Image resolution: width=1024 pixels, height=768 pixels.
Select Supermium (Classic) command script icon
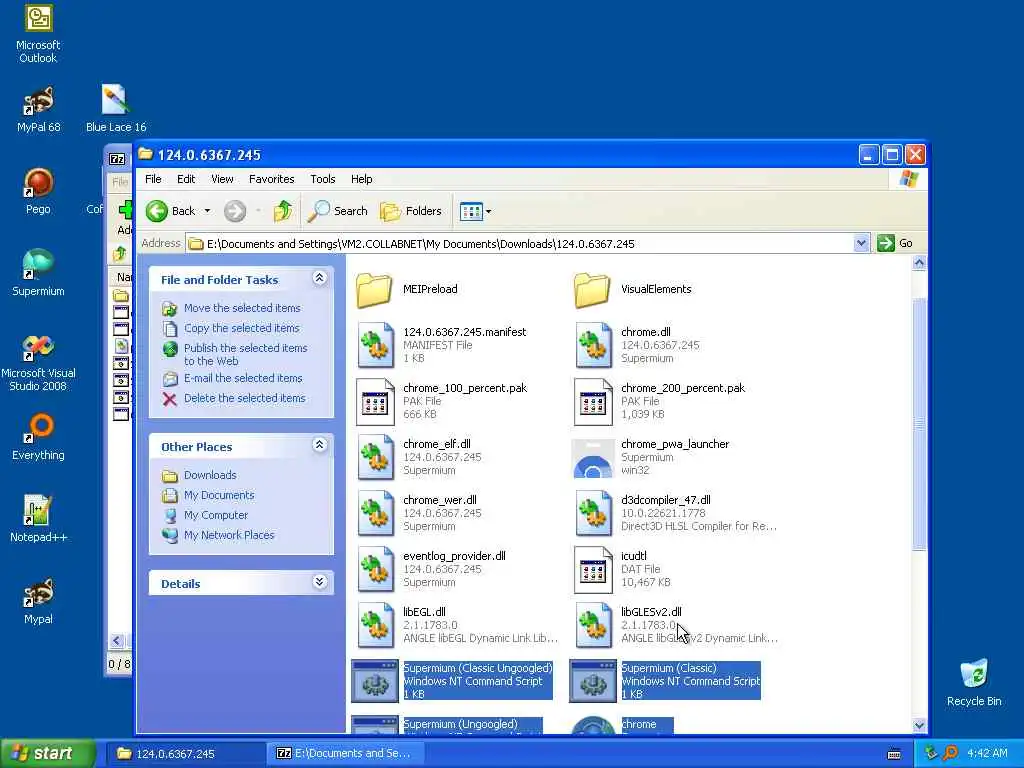(x=593, y=681)
